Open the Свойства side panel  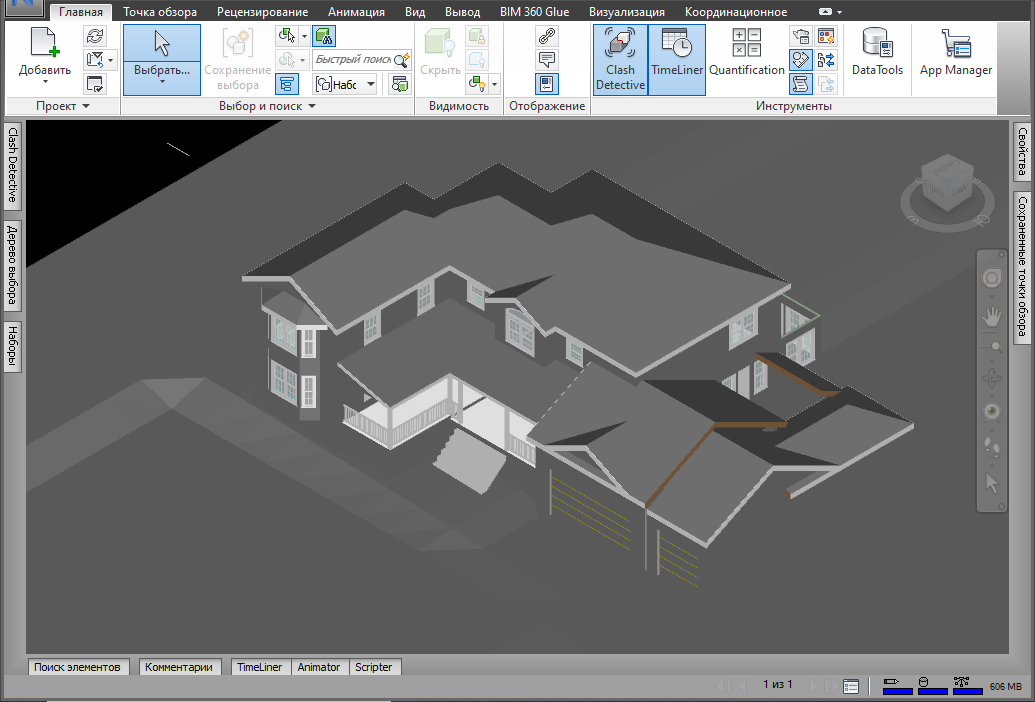[1022, 152]
